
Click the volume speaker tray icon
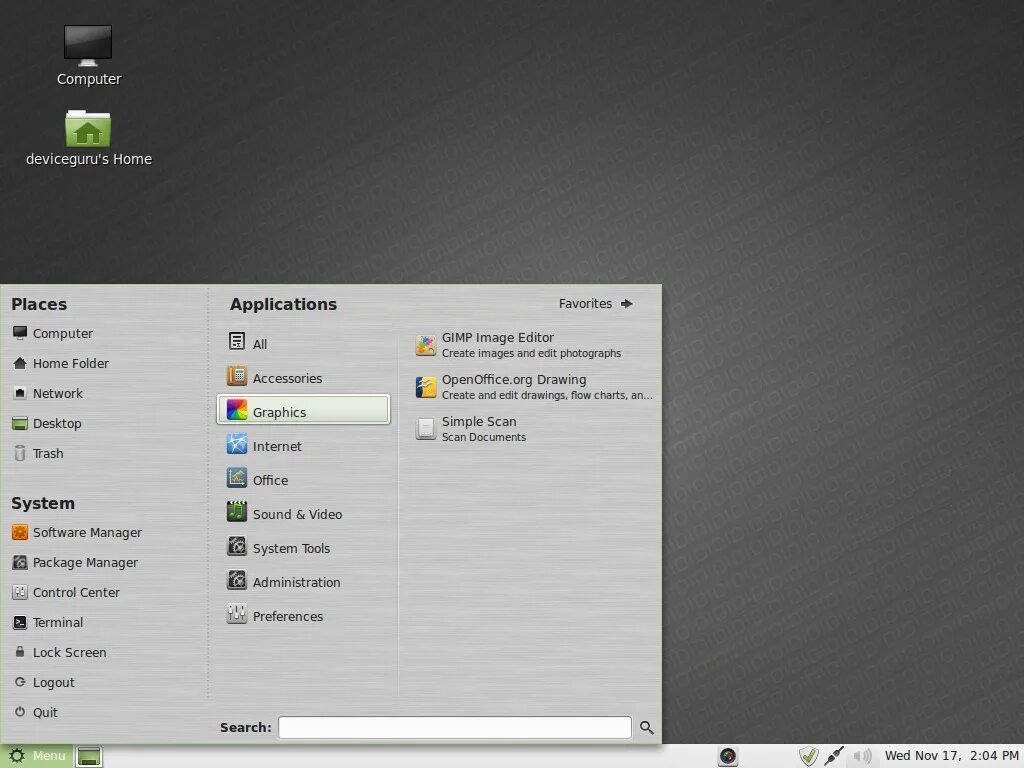(x=862, y=756)
